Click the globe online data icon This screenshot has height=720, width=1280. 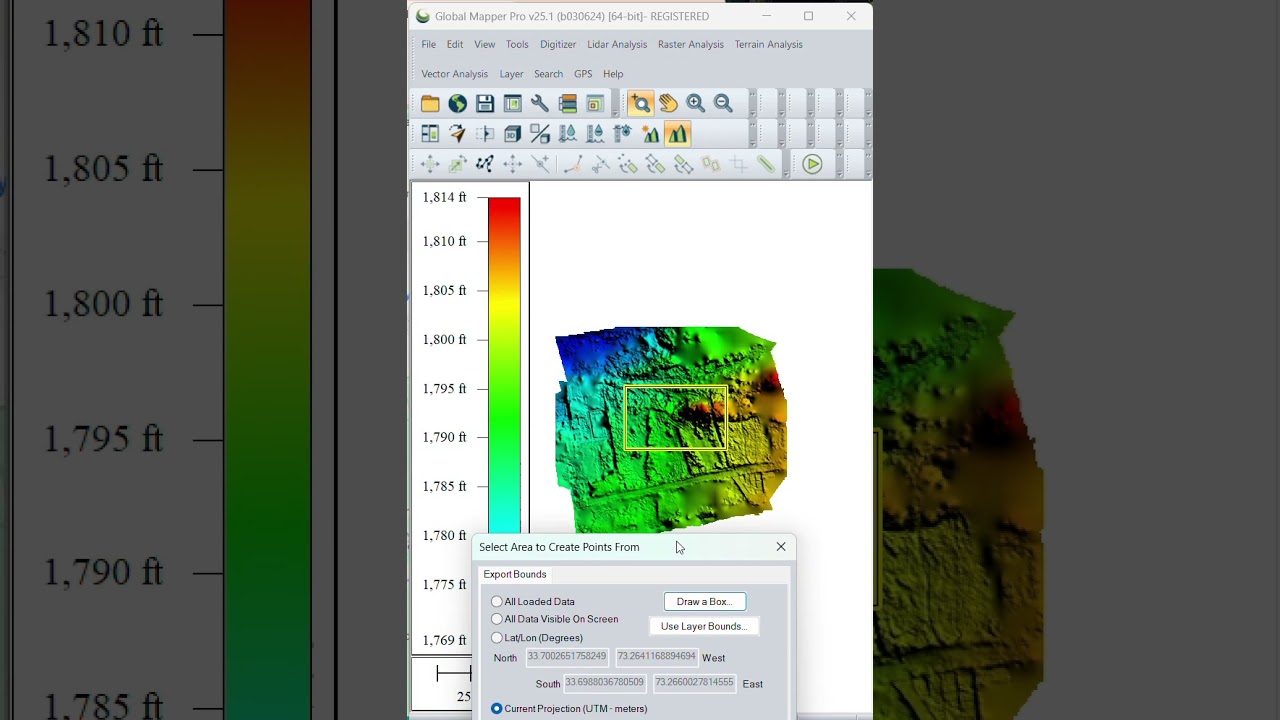457,104
